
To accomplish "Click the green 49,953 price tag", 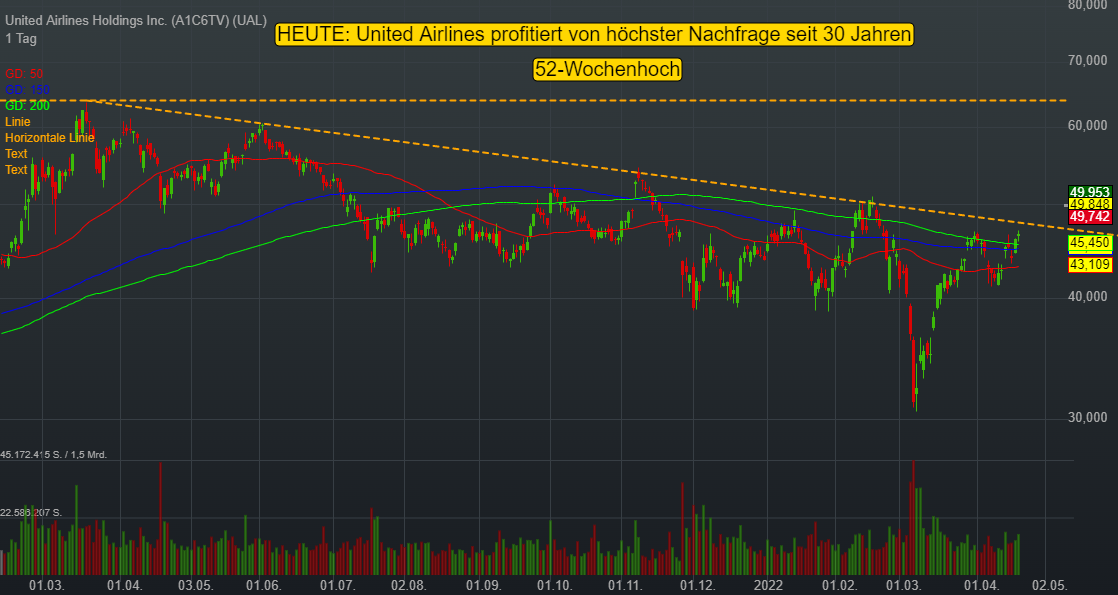I will (1090, 192).
